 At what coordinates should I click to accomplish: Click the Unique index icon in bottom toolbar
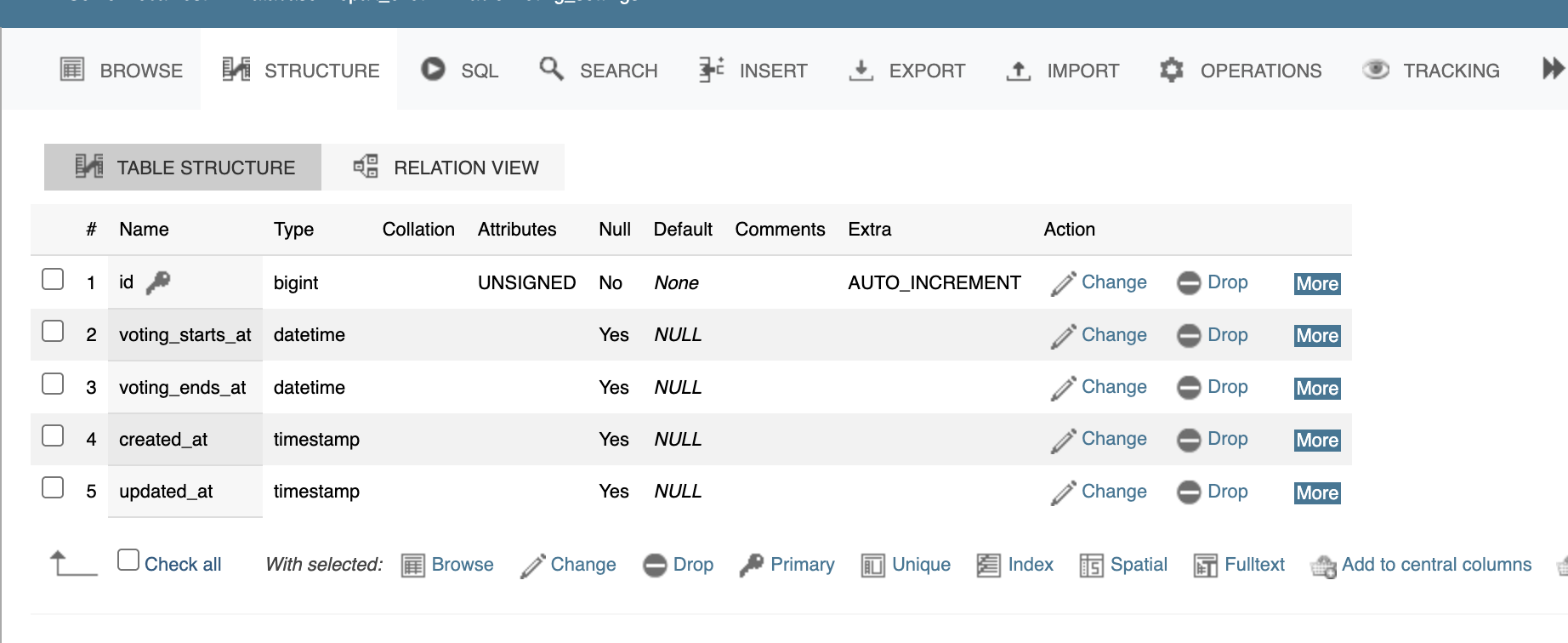click(872, 566)
